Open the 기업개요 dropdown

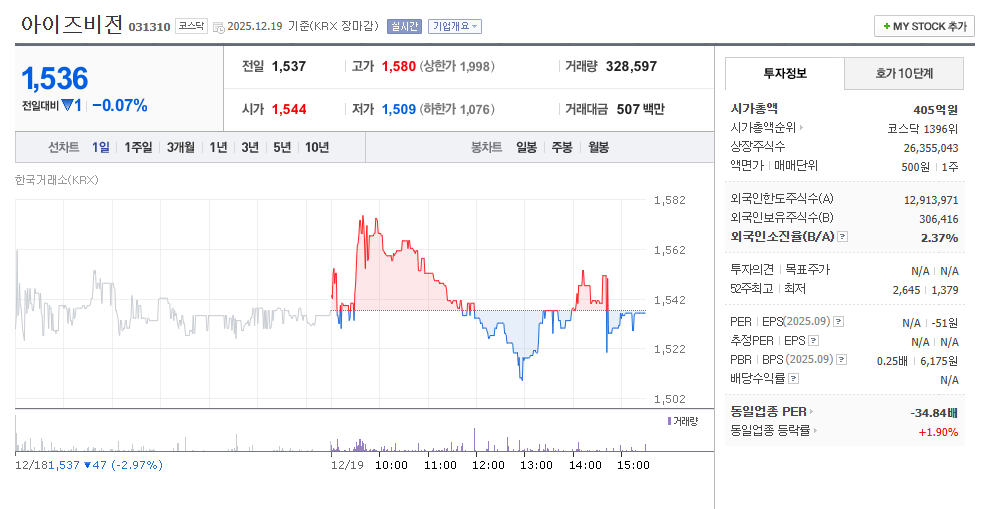[455, 26]
